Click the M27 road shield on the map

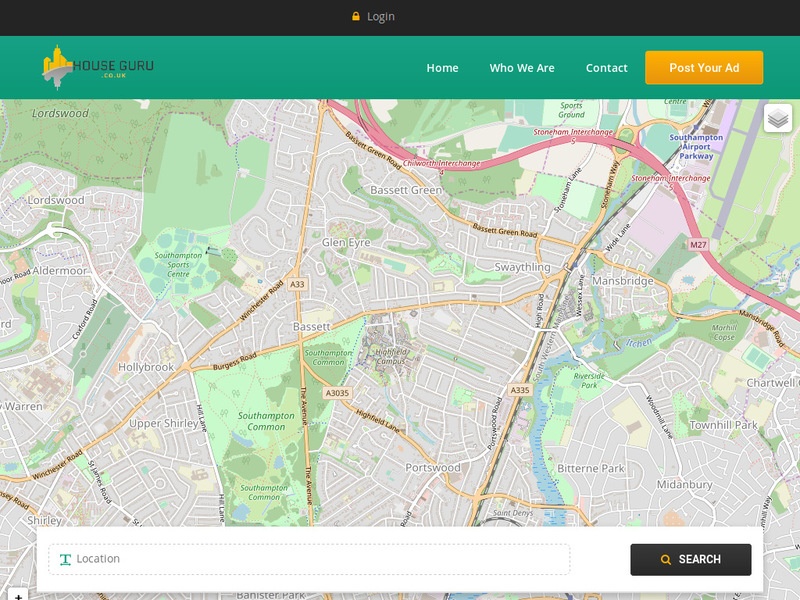click(x=698, y=244)
